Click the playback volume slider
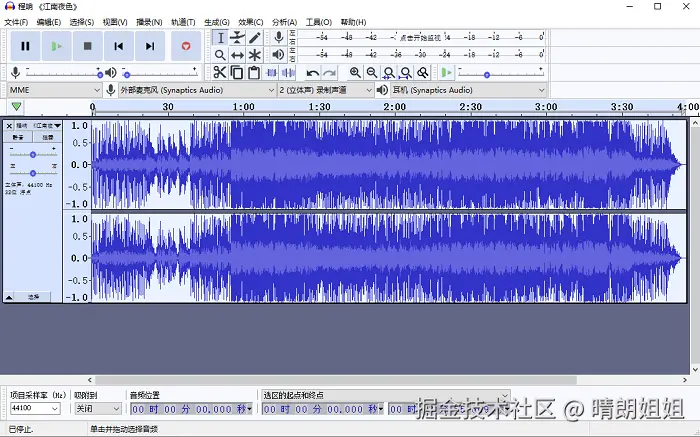This screenshot has width=700, height=437. coord(160,73)
